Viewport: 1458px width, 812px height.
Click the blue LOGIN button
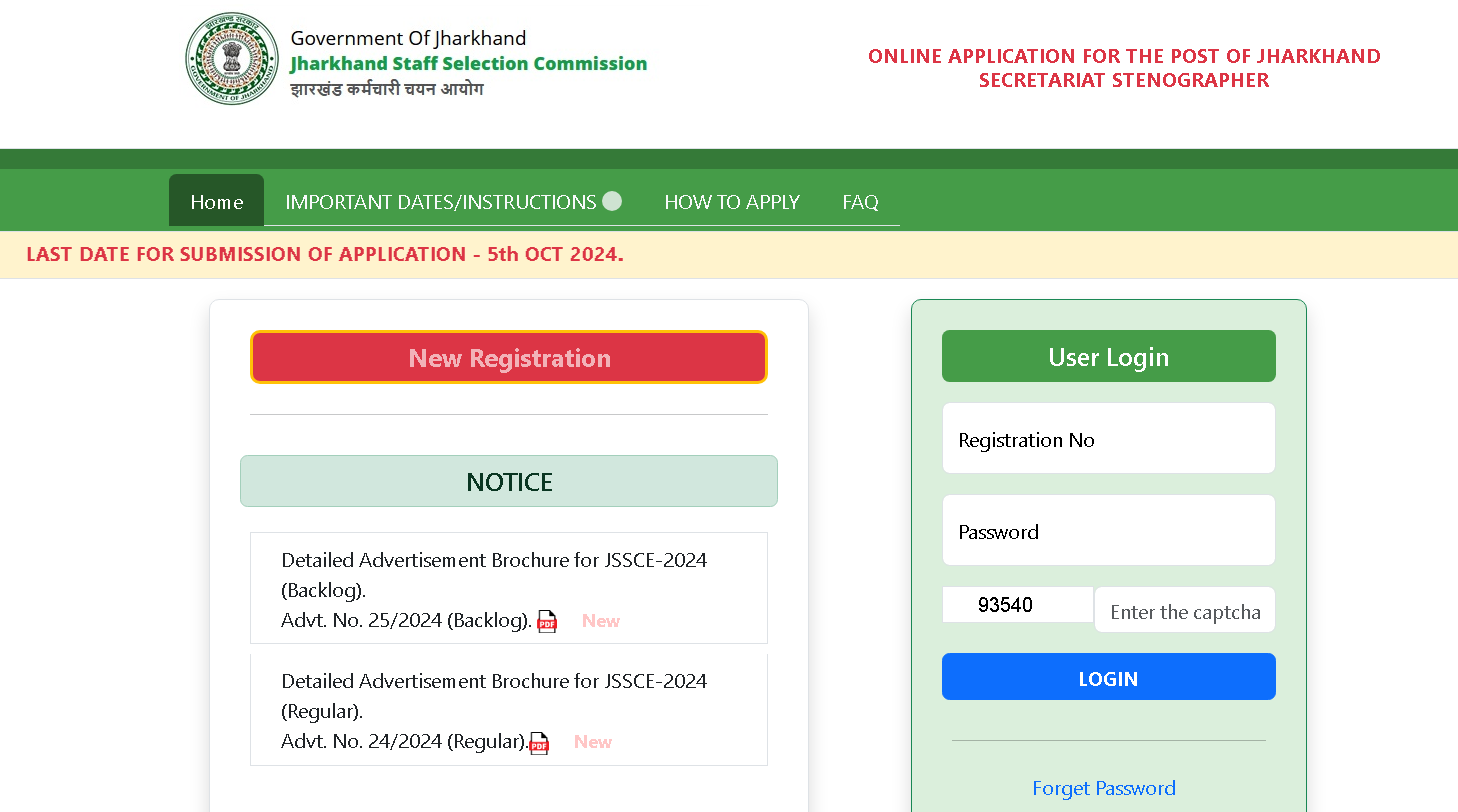1108,677
